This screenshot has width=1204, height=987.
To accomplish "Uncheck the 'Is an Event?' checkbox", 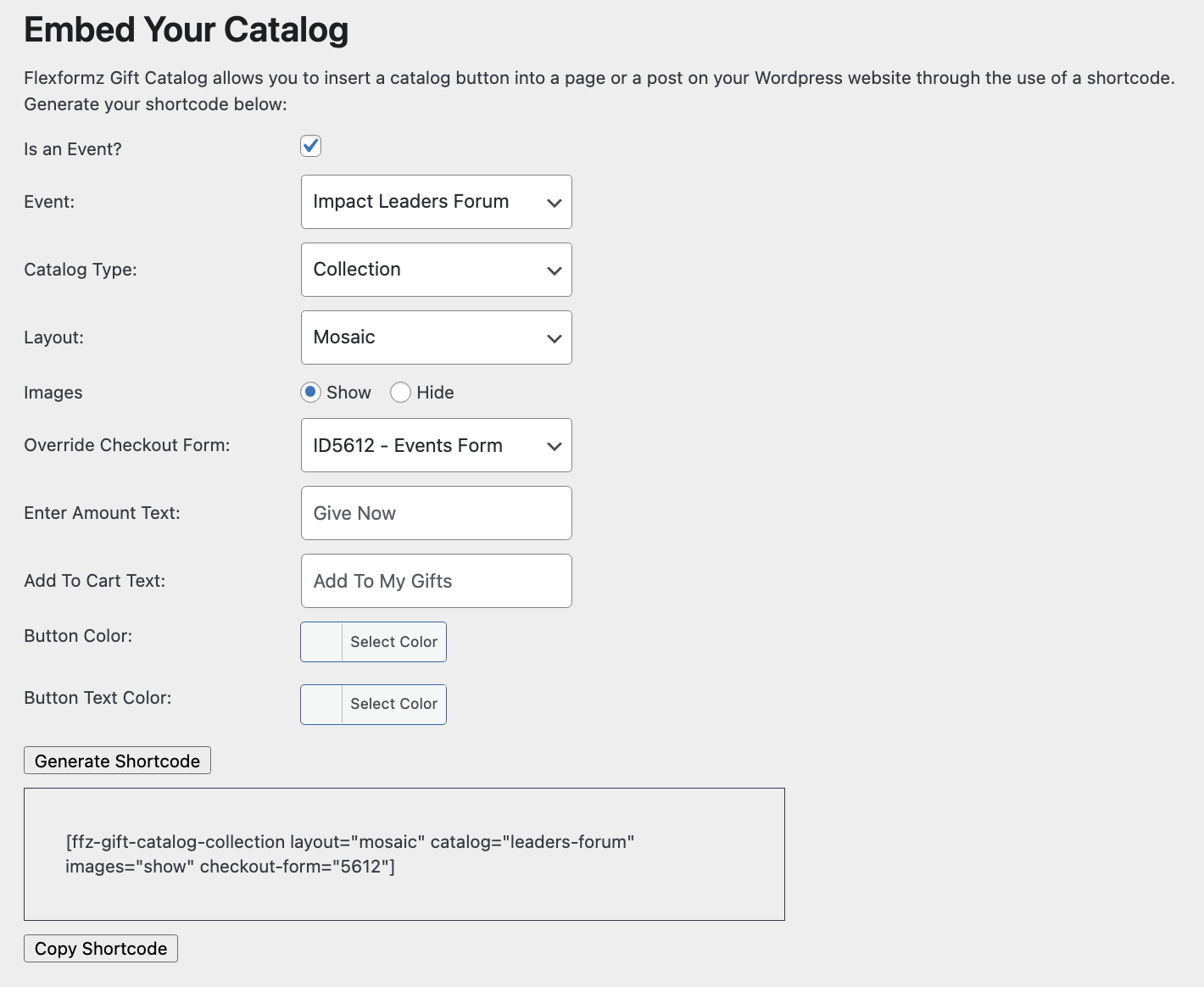I will tap(310, 146).
